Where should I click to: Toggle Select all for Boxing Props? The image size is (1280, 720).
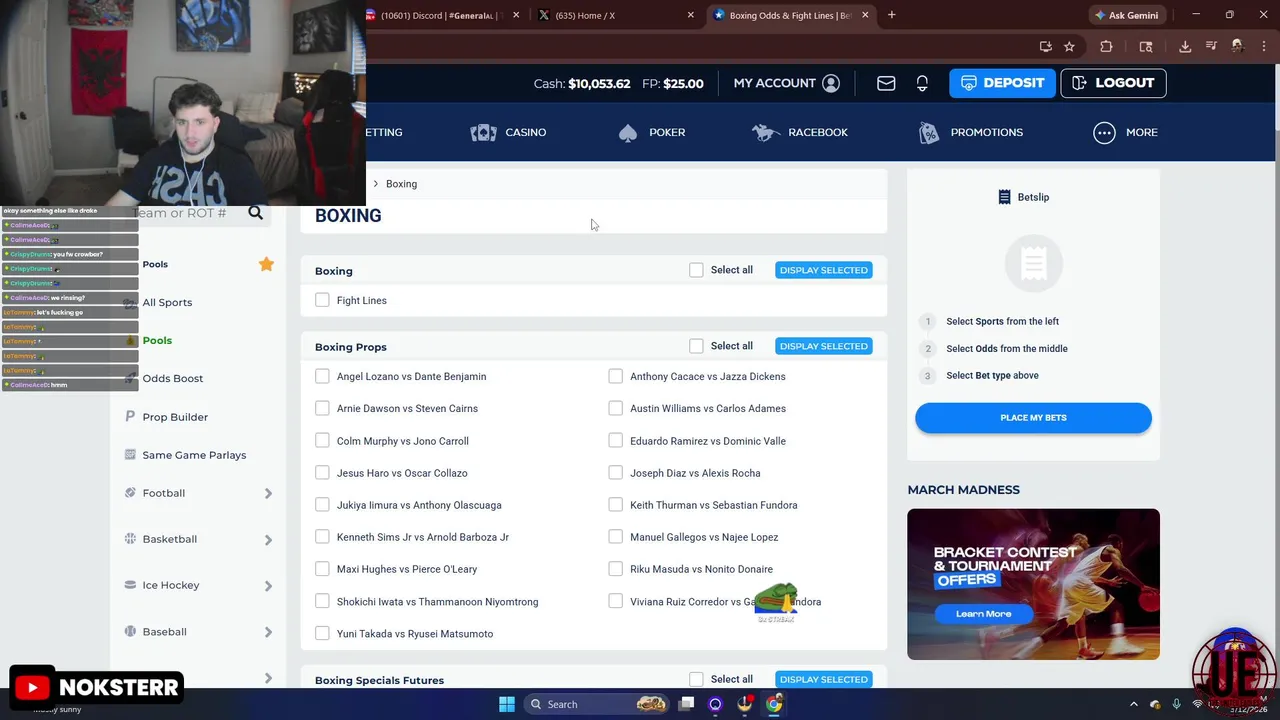pyautogui.click(x=696, y=346)
